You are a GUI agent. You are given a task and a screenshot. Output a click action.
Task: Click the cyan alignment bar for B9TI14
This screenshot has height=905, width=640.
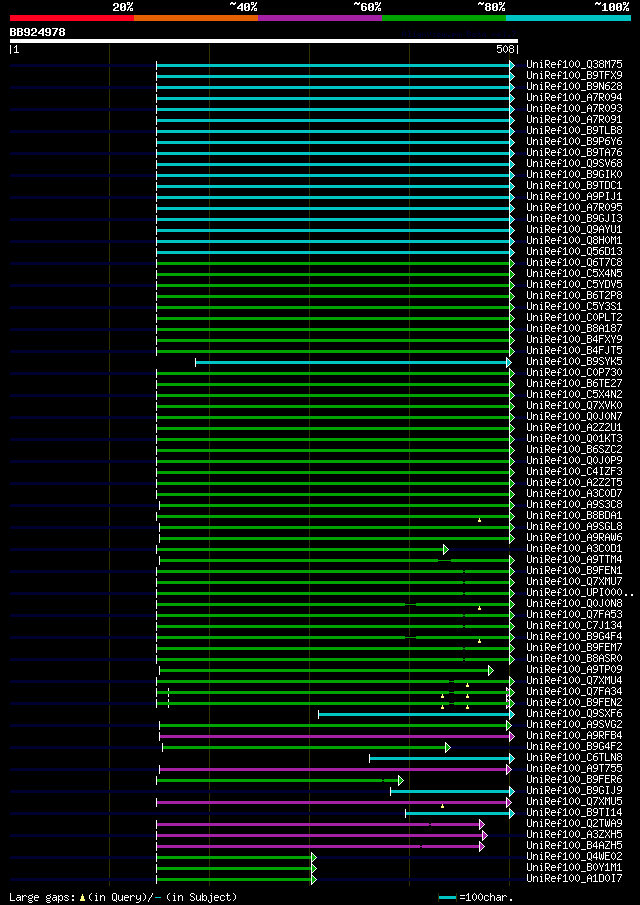point(460,814)
